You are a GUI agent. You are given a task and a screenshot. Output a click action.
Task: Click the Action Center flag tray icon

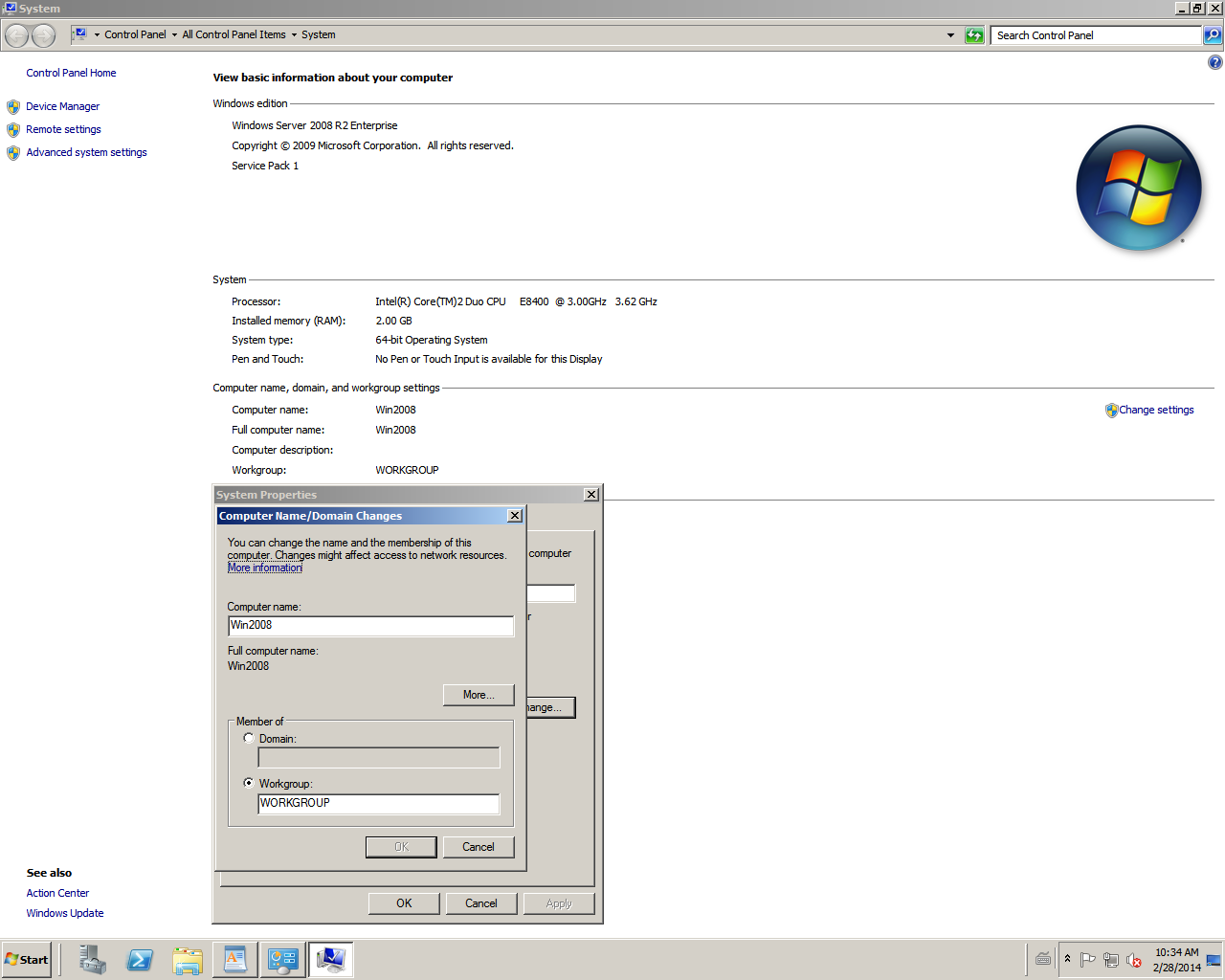(1087, 960)
